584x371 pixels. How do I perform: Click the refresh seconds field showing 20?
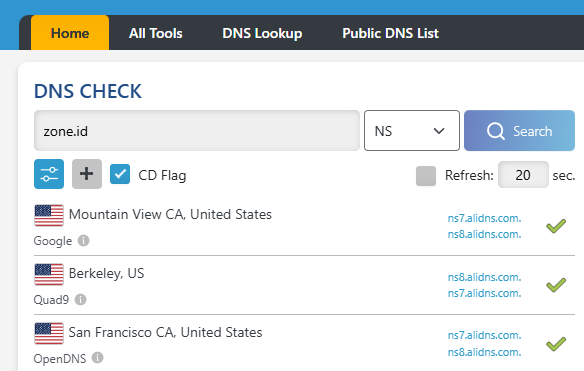[523, 175]
